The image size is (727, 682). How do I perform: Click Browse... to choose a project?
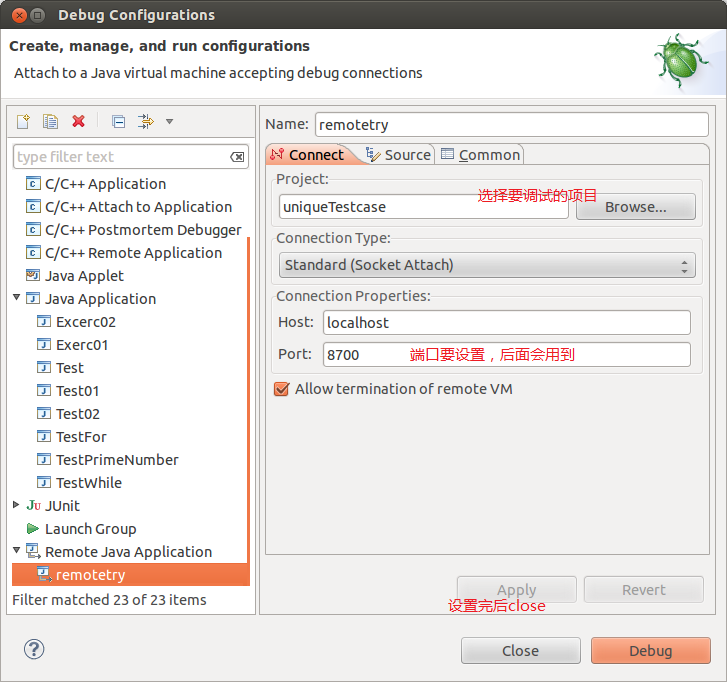pos(636,207)
